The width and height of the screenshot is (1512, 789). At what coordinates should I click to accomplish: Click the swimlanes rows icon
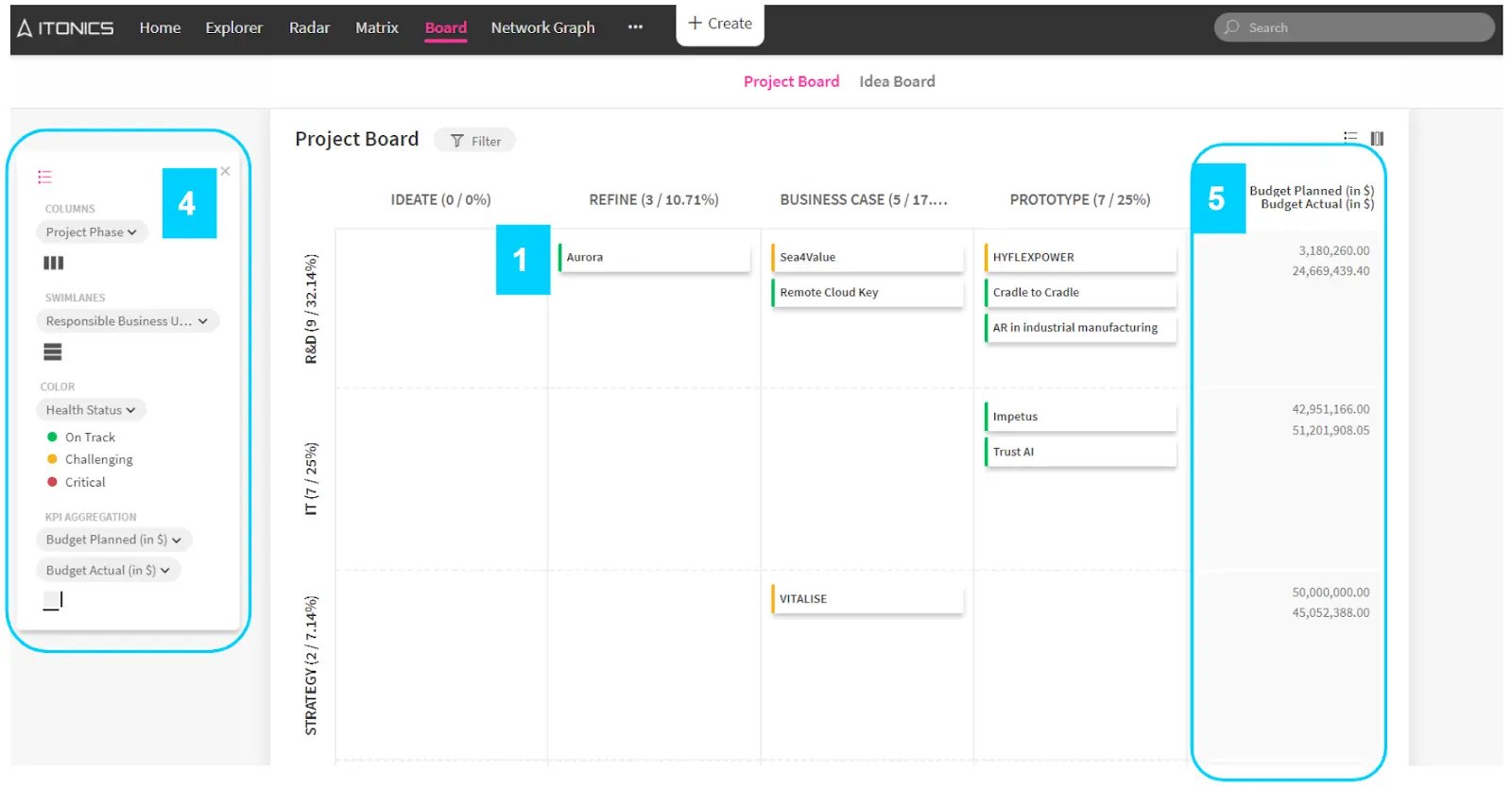pos(53,352)
